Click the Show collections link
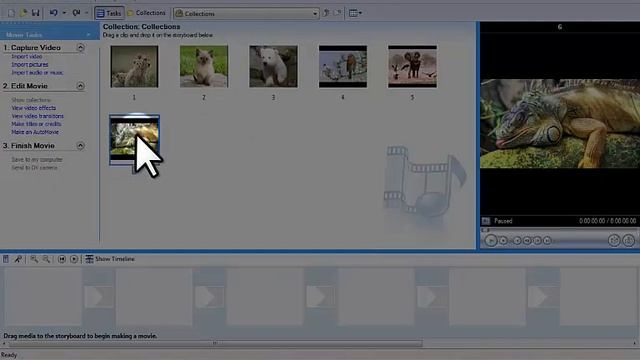The height and width of the screenshot is (360, 640). [x=31, y=100]
